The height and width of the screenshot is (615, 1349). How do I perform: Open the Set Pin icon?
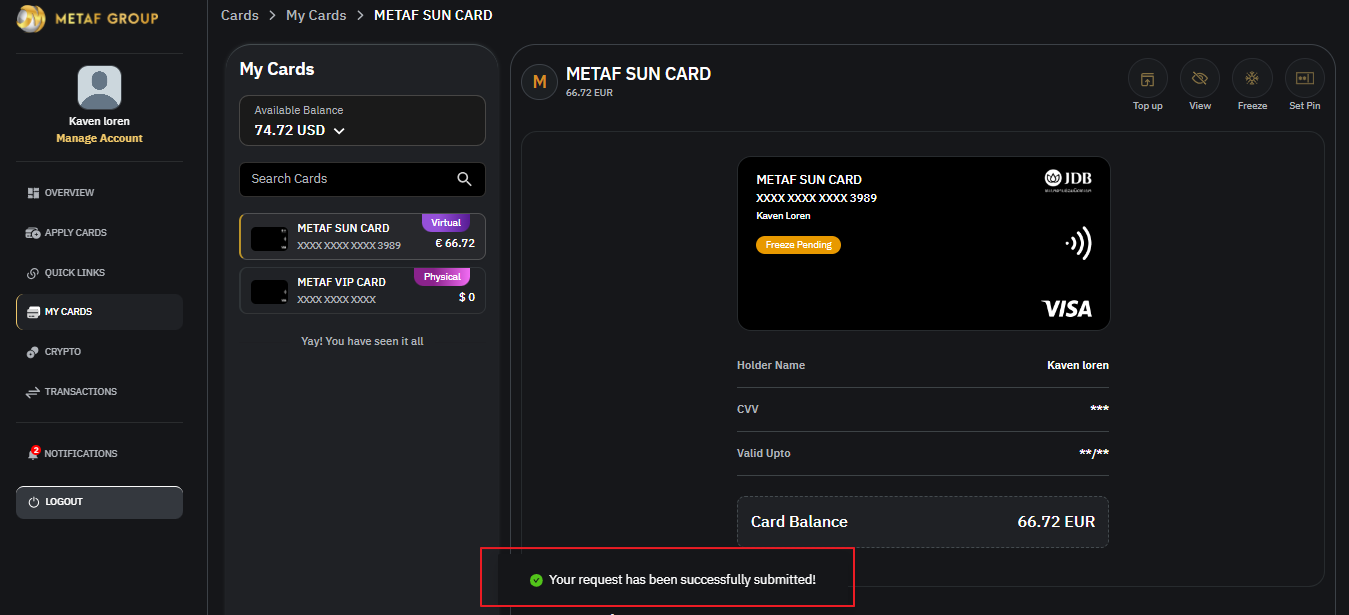click(1304, 80)
